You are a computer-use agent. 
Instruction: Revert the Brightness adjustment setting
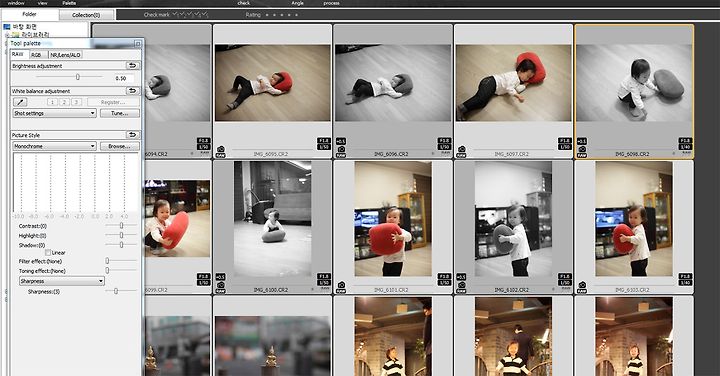pos(133,66)
